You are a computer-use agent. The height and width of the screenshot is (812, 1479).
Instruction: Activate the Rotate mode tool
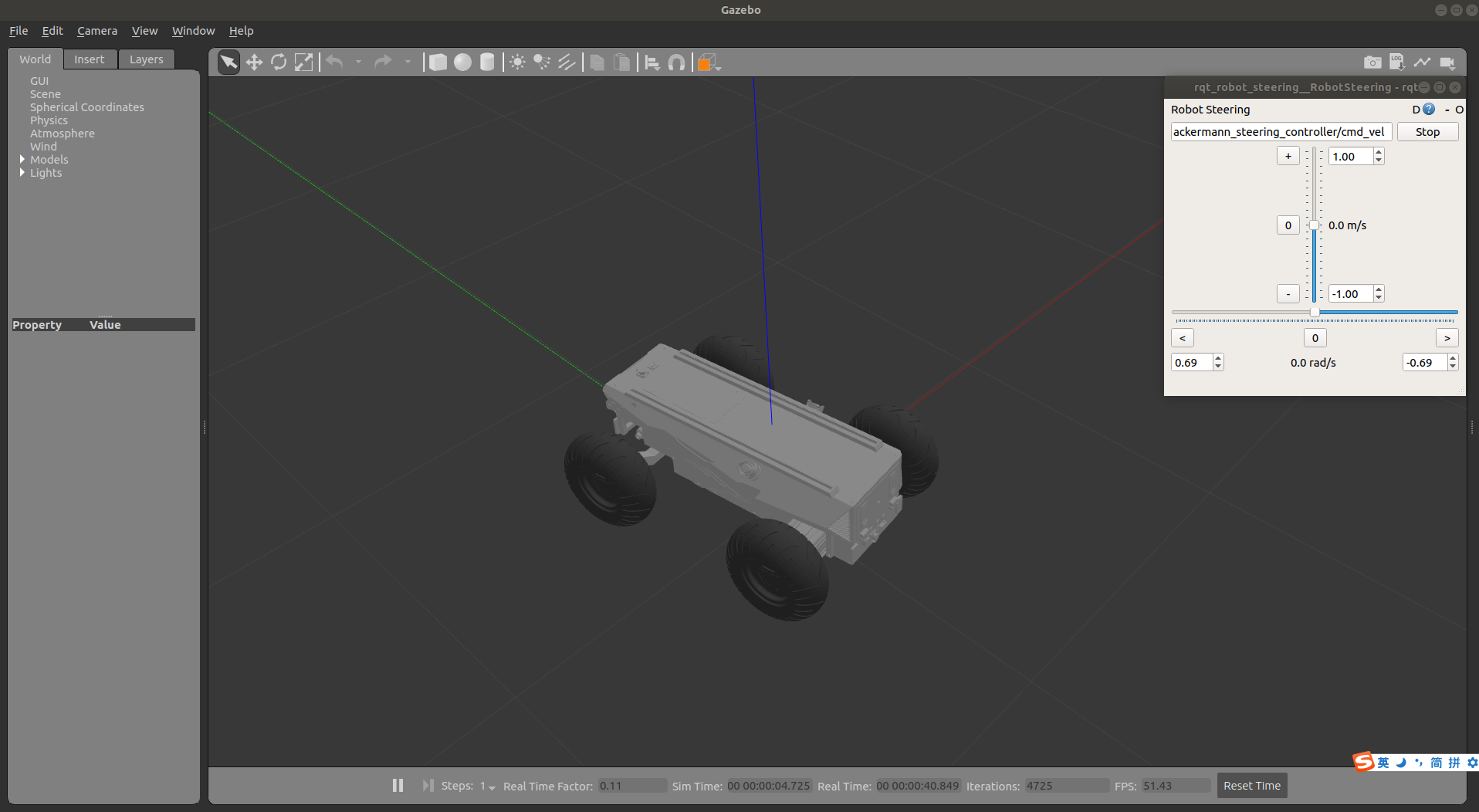click(278, 62)
